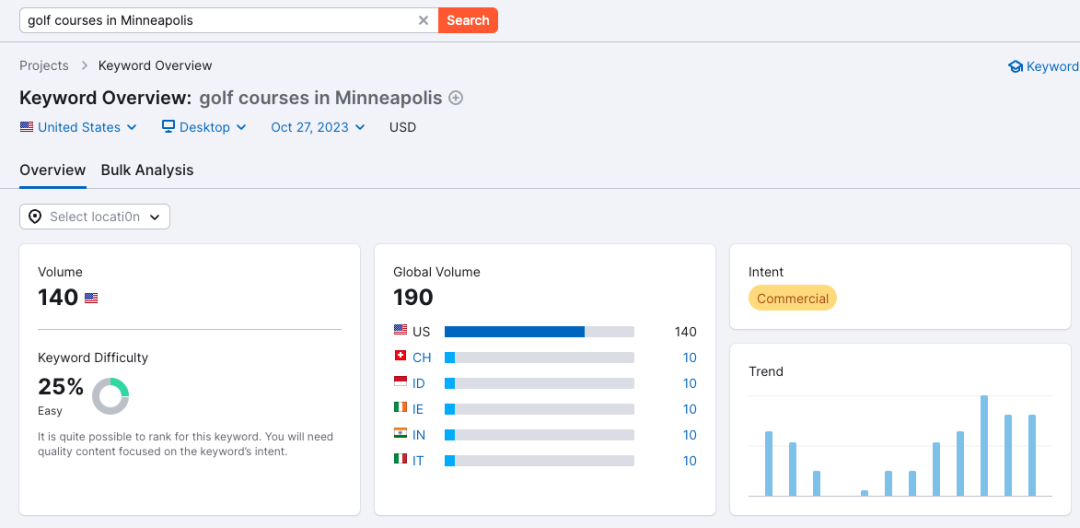Click inside the keyword search input field

pyautogui.click(x=219, y=21)
